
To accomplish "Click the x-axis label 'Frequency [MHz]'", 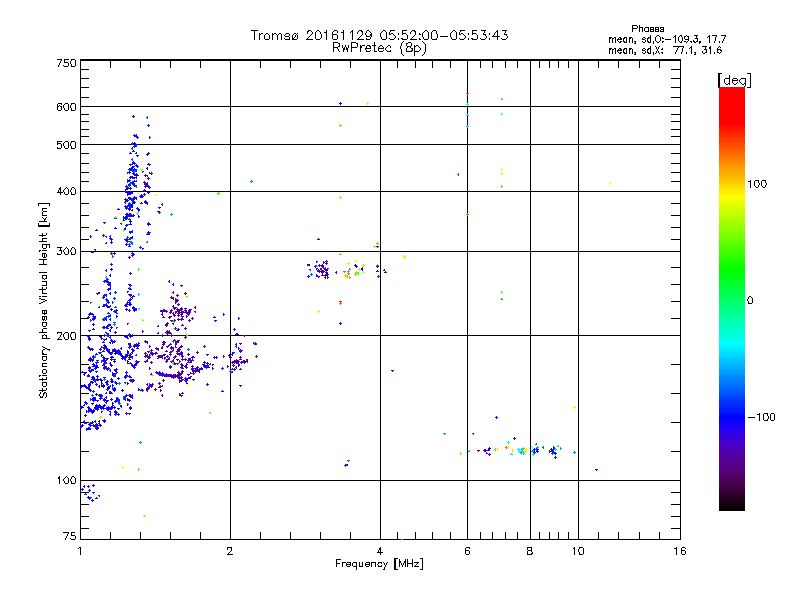I will point(379,564).
